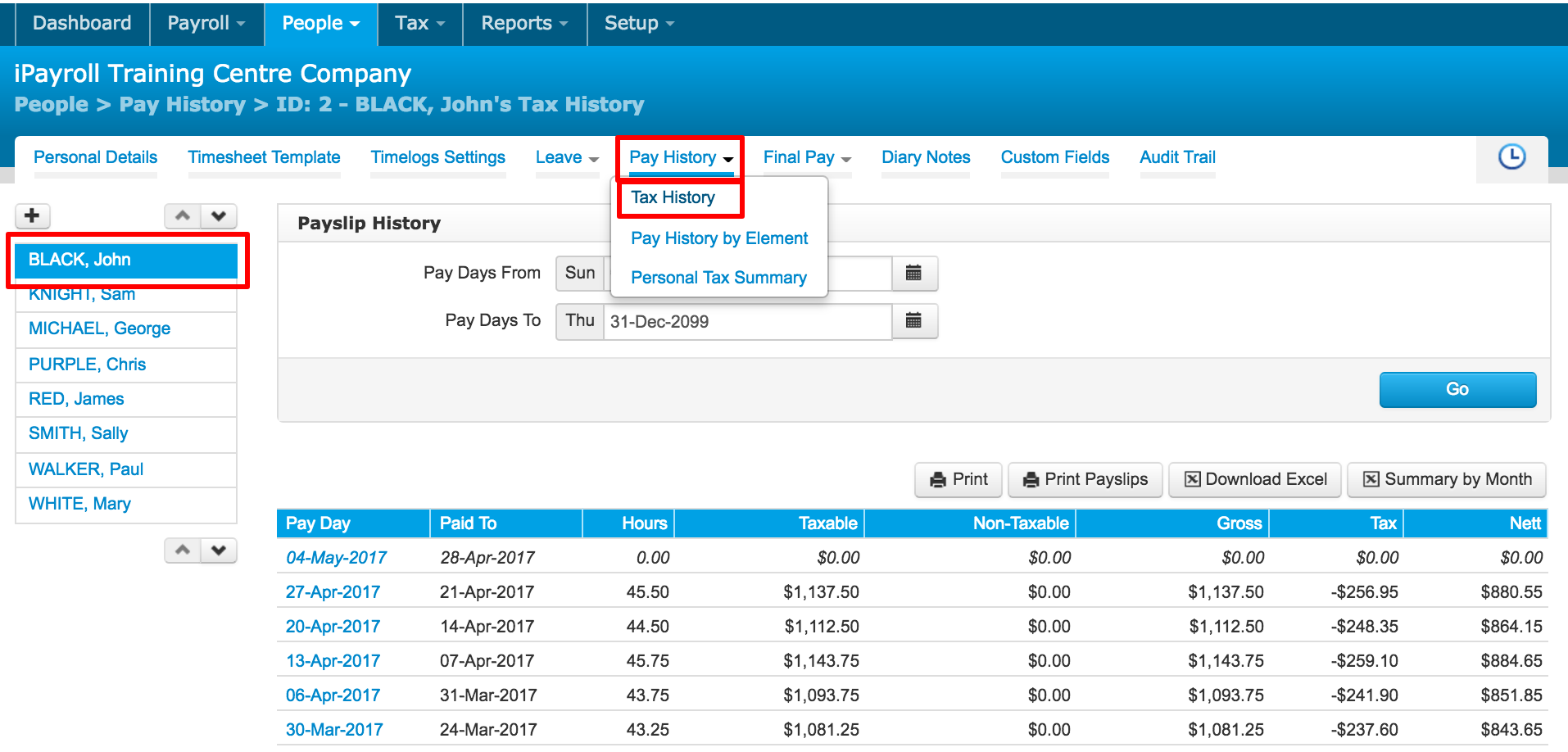Click the 45.75 hours cell
This screenshot has height=752, width=1568.
647,661
